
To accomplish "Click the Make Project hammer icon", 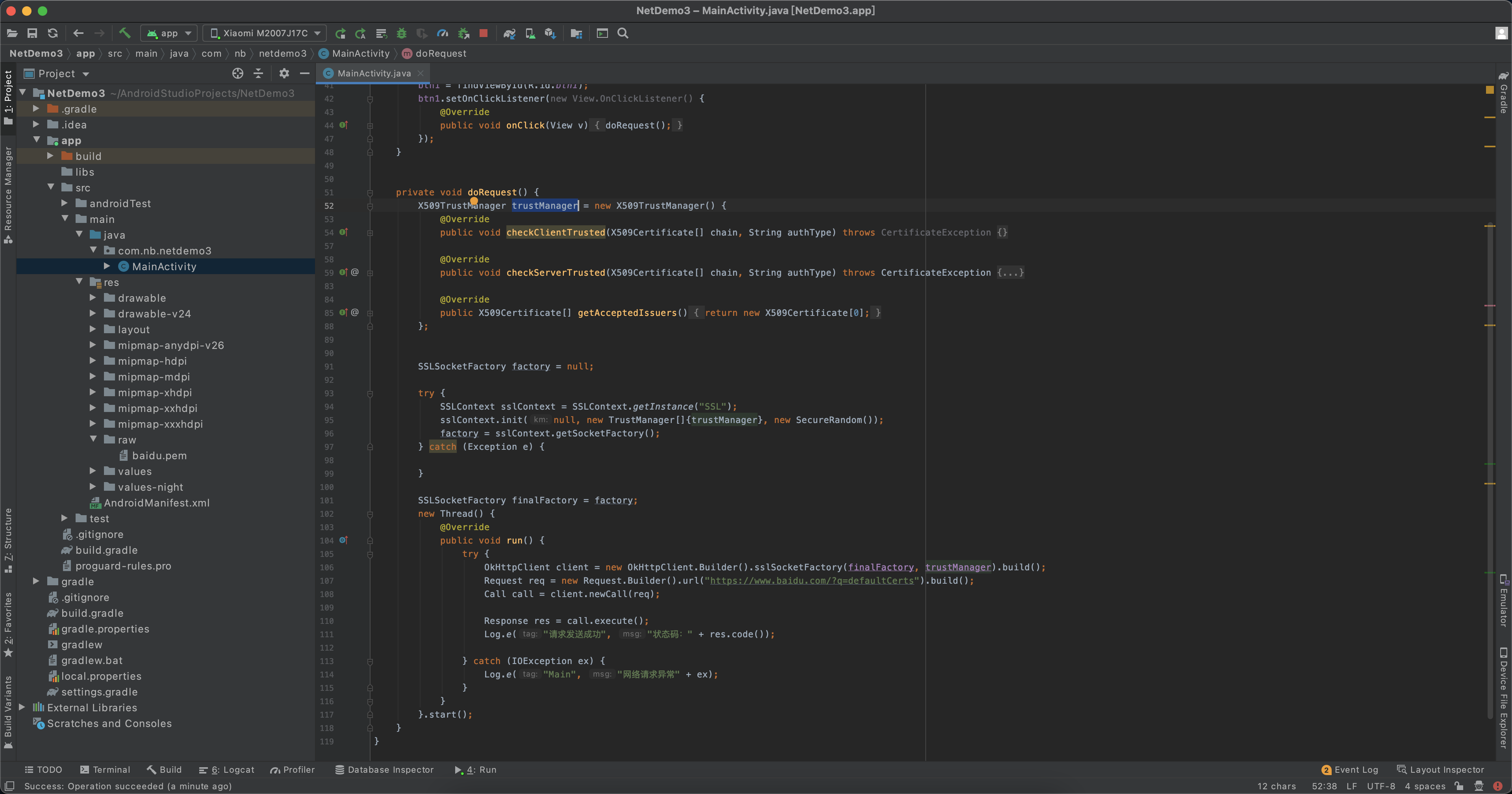I will pyautogui.click(x=124, y=33).
